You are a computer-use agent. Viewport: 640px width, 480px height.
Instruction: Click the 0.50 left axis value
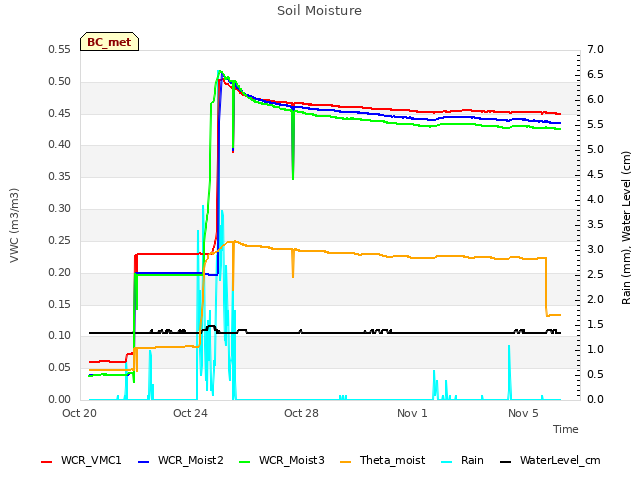(x=60, y=81)
